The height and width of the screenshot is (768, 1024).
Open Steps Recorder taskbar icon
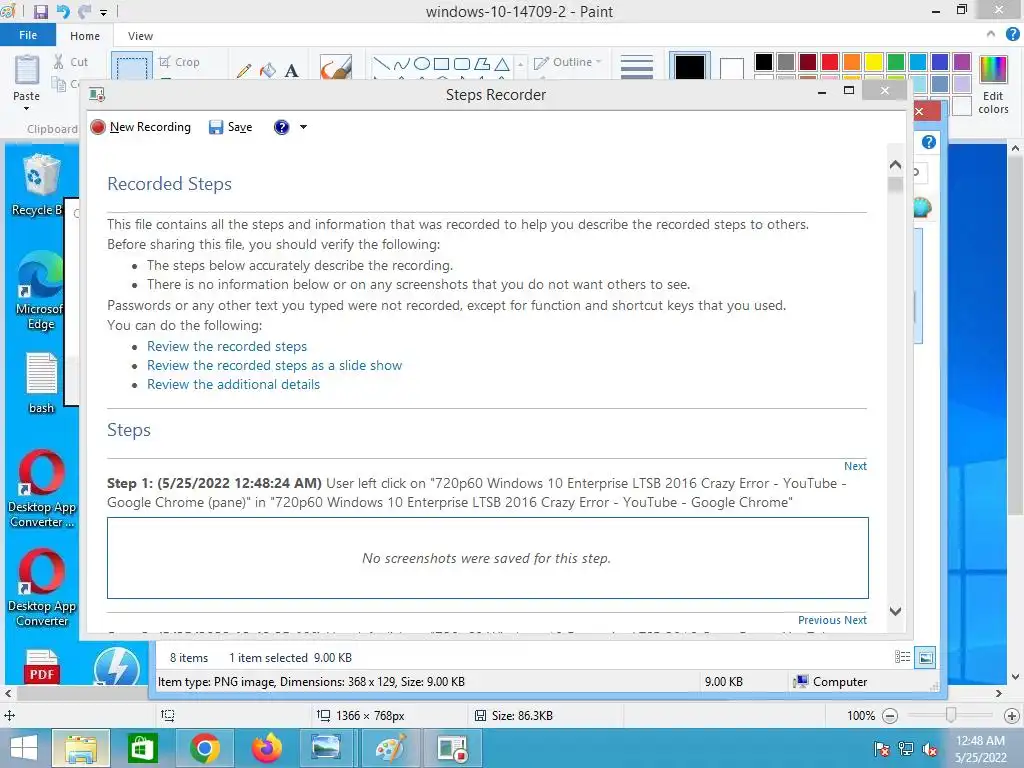point(453,748)
